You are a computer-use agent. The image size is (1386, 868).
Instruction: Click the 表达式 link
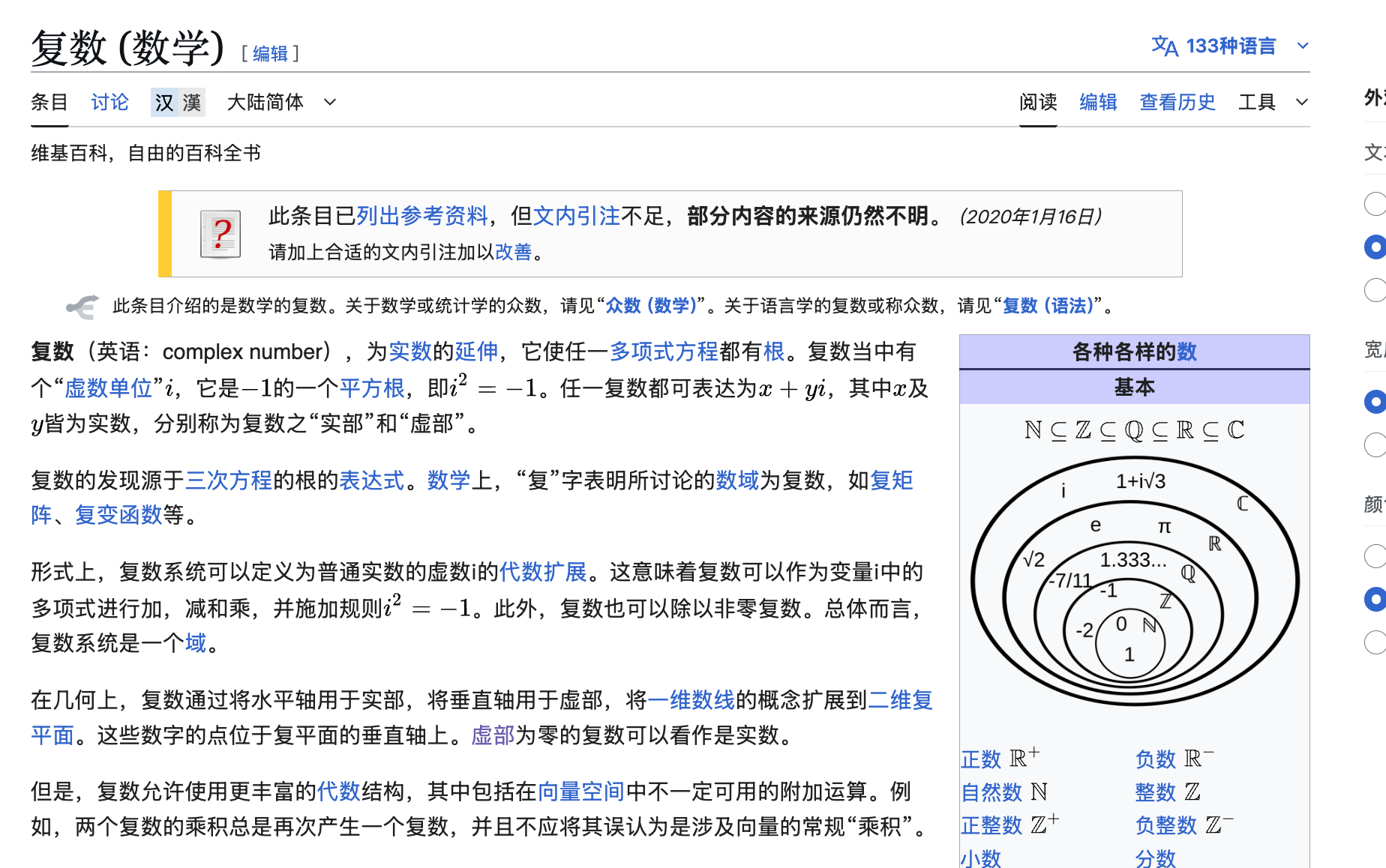pos(372,480)
